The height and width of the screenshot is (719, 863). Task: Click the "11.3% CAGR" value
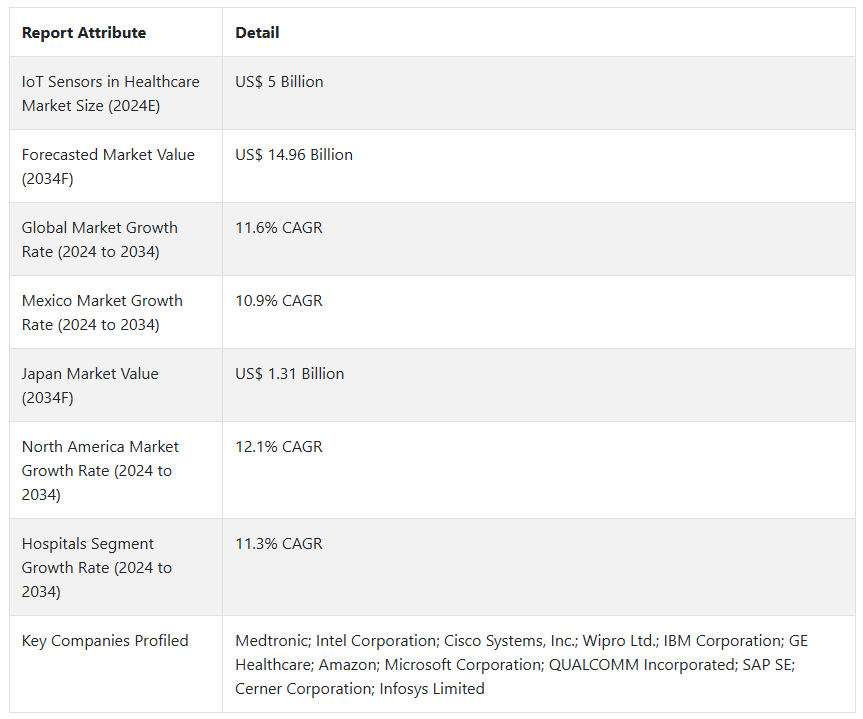pyautogui.click(x=279, y=544)
